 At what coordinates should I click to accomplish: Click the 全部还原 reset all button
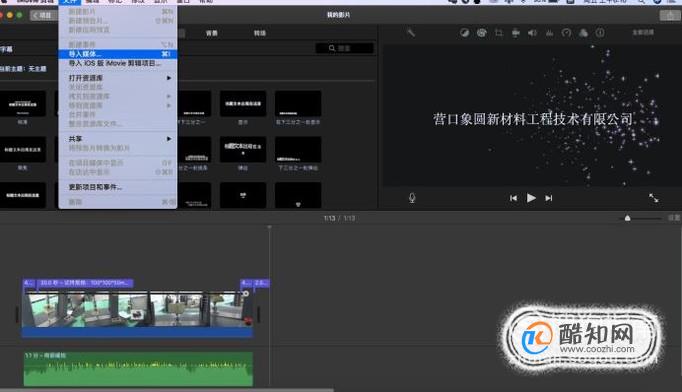(x=643, y=33)
